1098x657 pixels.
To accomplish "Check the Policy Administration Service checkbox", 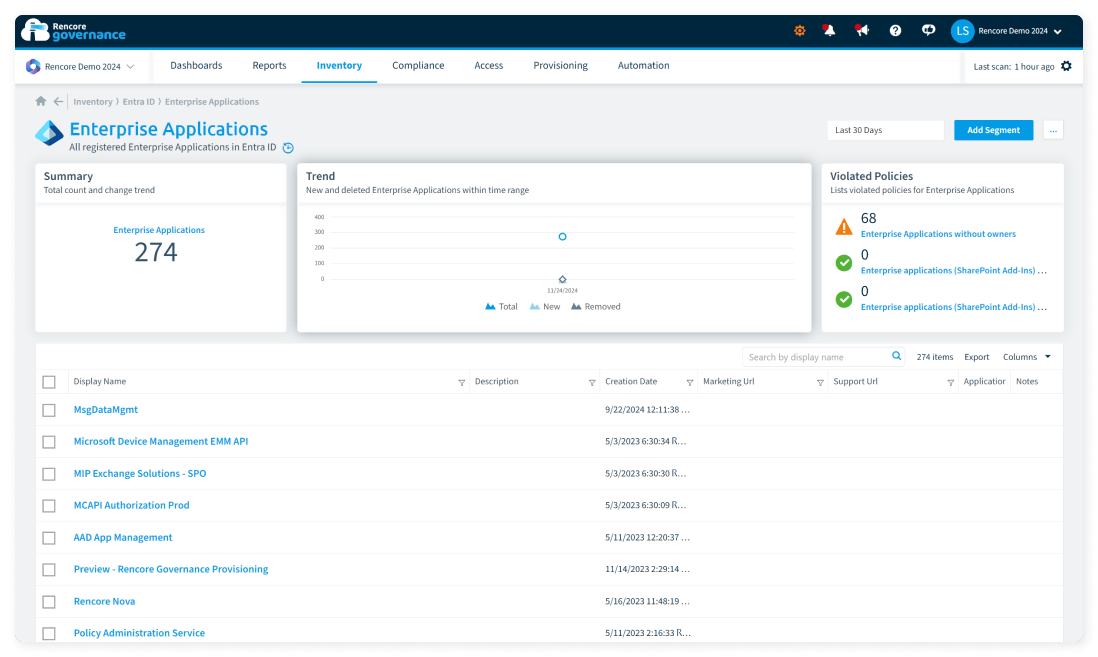I will click(49, 633).
